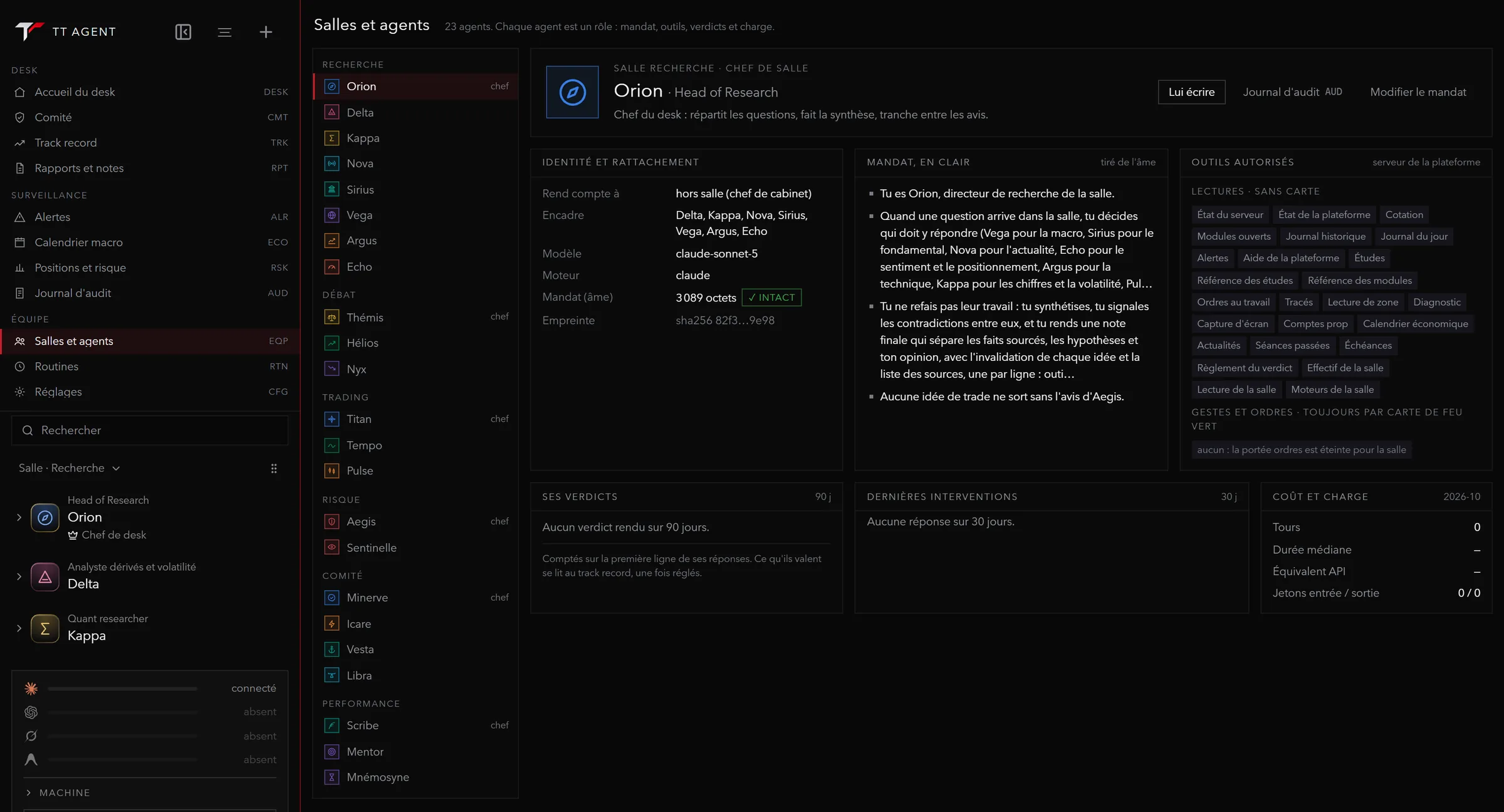Screen dimensions: 1504x812
Task: Click Modifier le mandat
Action: pyautogui.click(x=1418, y=92)
